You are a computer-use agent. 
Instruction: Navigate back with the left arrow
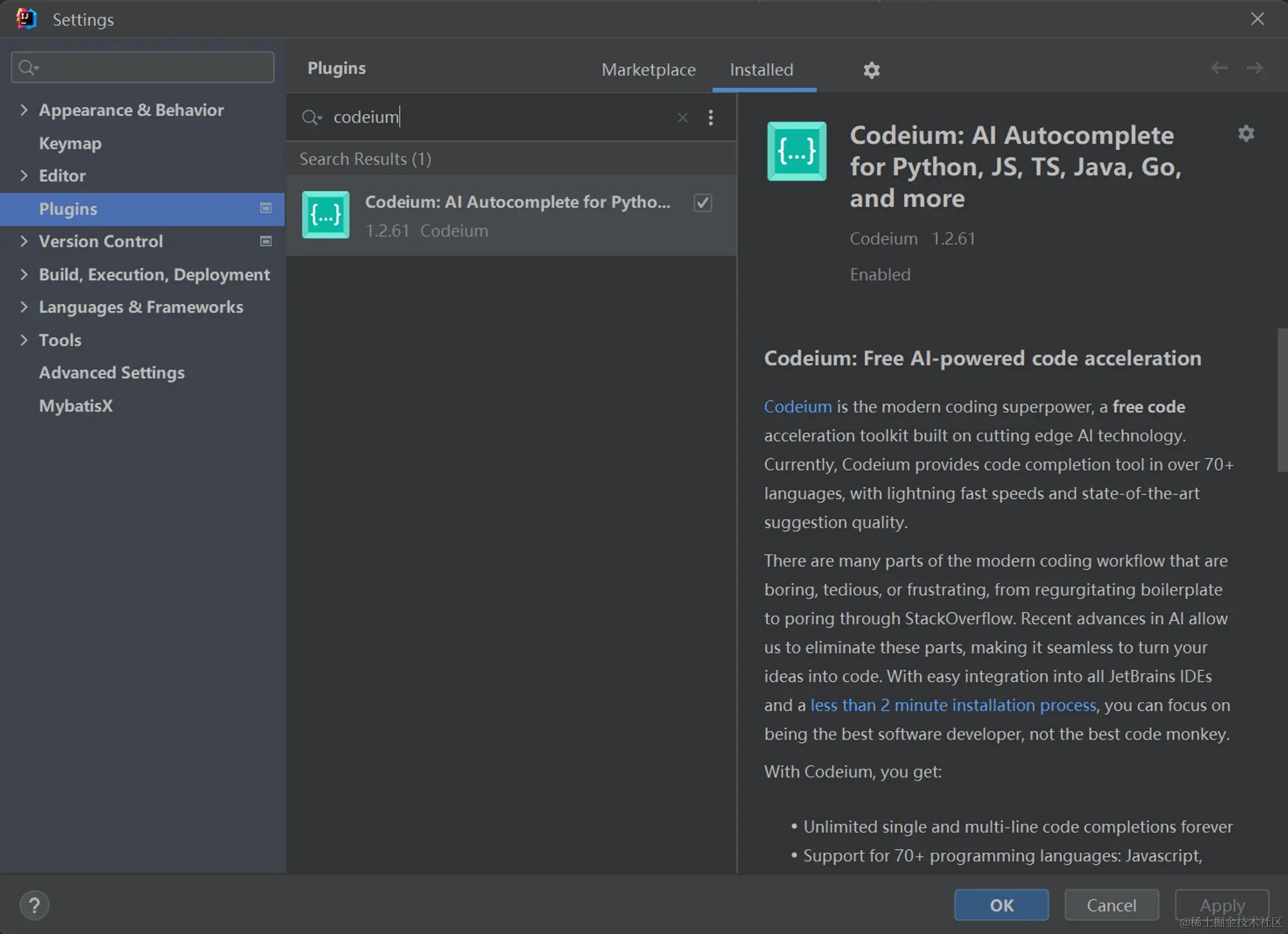[1218, 68]
